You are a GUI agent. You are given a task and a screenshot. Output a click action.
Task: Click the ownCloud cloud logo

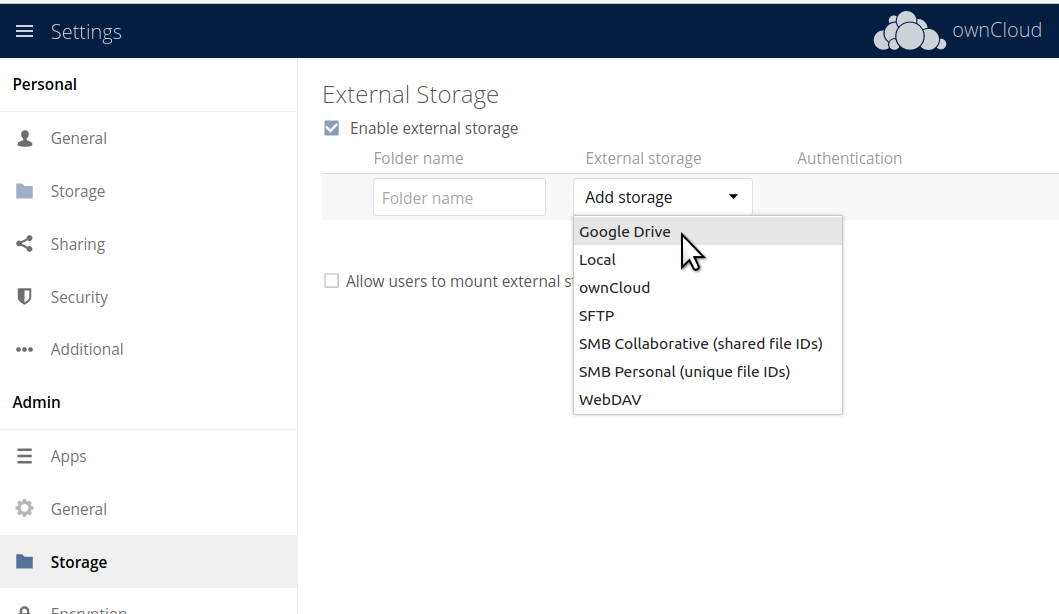coord(909,31)
